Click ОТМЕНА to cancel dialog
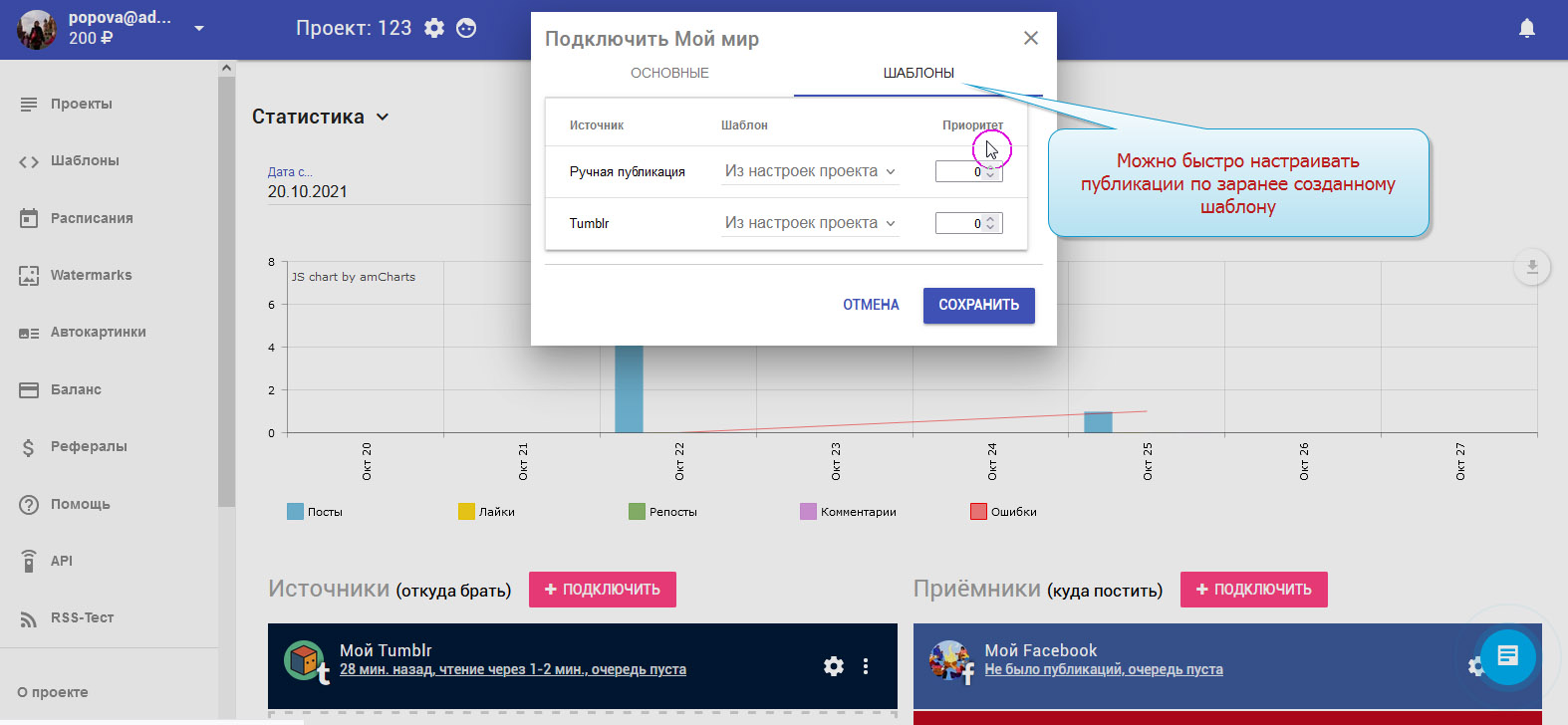 pos(871,306)
